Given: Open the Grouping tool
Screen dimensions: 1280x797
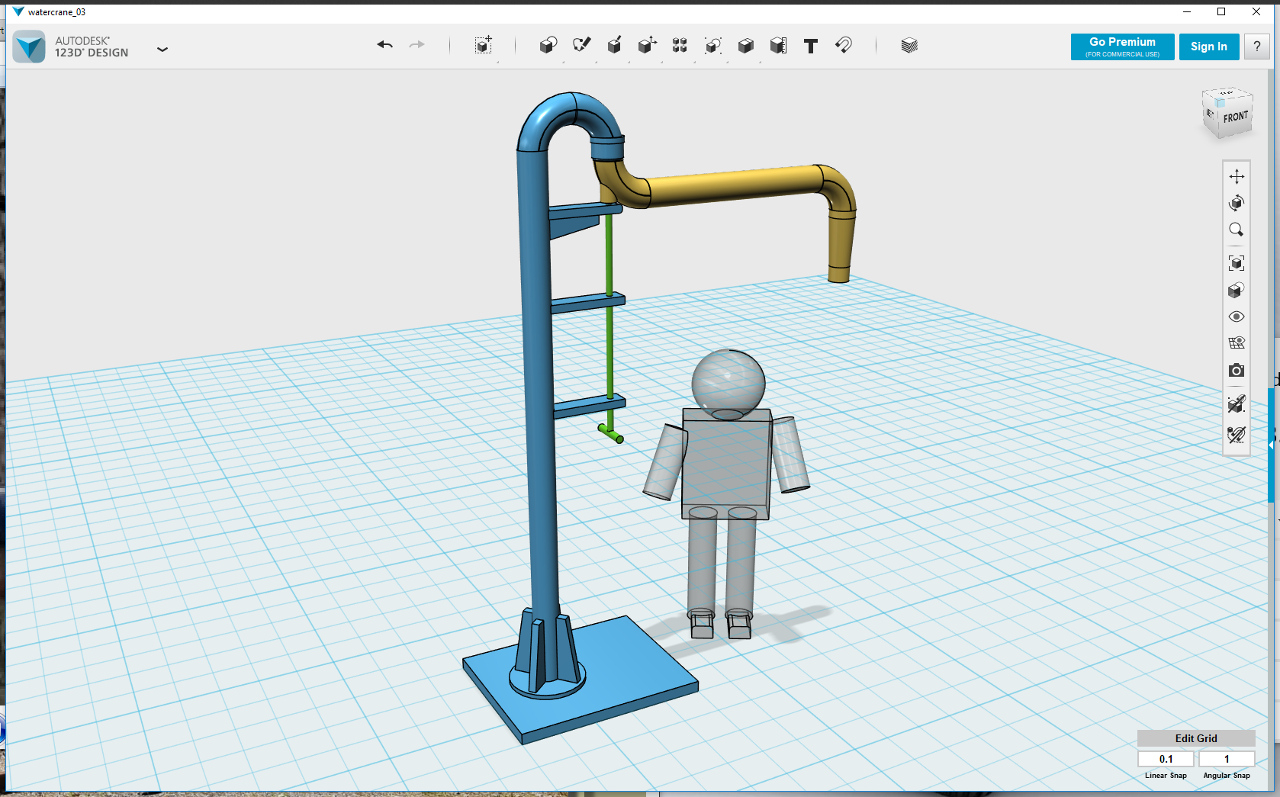Looking at the screenshot, I should pyautogui.click(x=713, y=45).
